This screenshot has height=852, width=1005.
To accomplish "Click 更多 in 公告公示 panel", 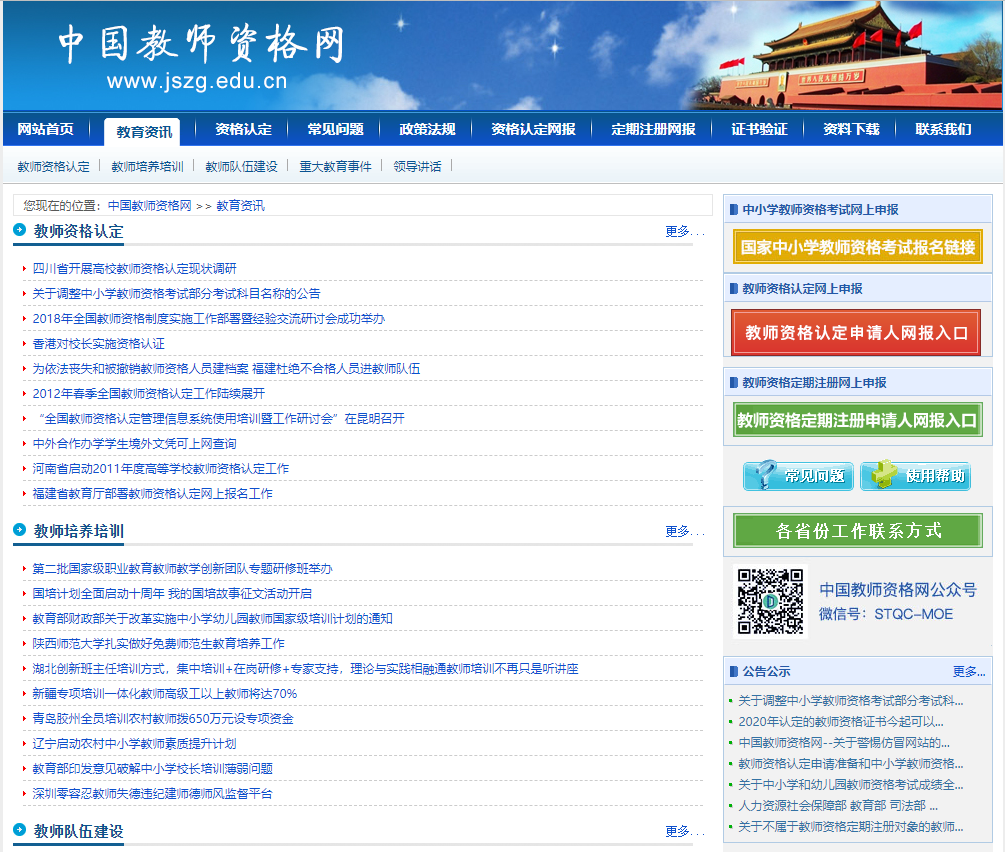I will coord(968,671).
